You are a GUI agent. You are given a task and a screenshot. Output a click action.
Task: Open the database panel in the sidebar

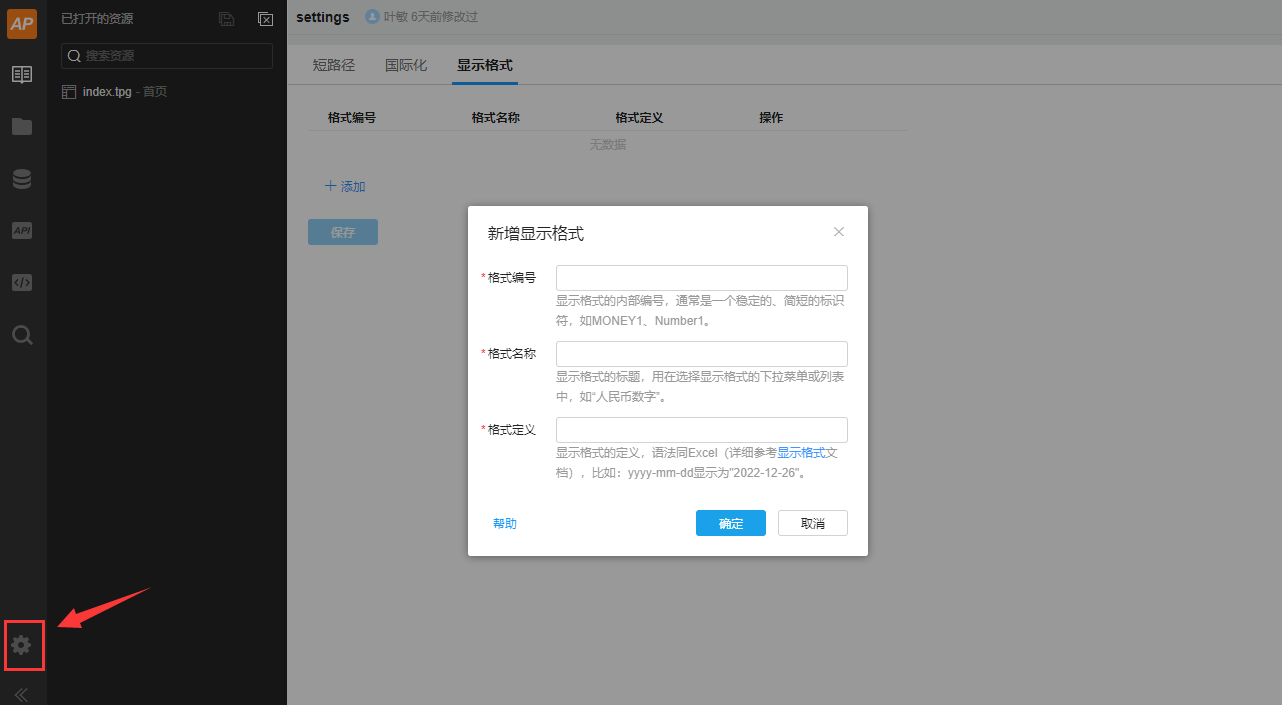(x=22, y=178)
